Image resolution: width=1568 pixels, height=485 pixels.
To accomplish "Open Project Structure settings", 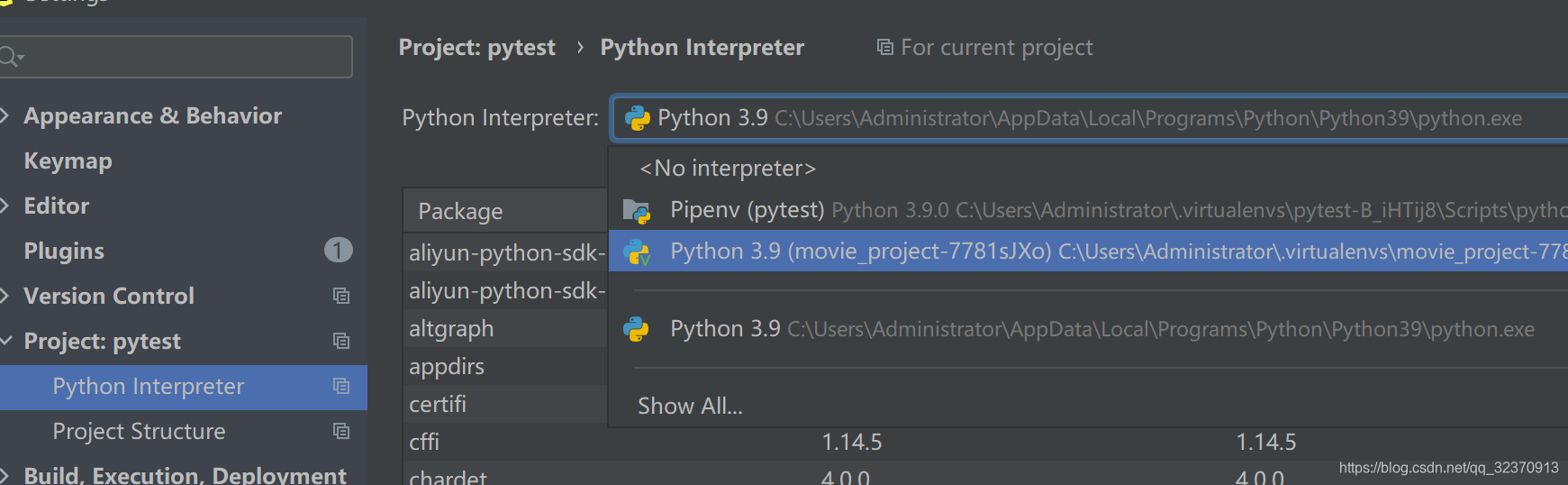I will tap(139, 431).
